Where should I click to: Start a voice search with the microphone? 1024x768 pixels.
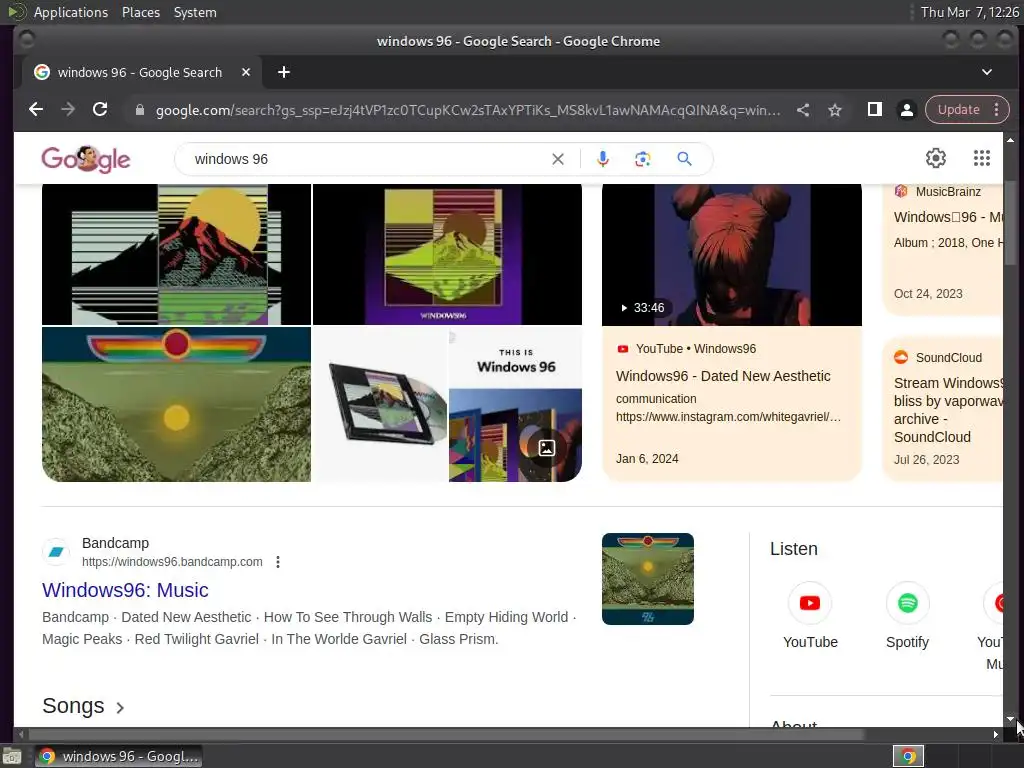point(603,159)
